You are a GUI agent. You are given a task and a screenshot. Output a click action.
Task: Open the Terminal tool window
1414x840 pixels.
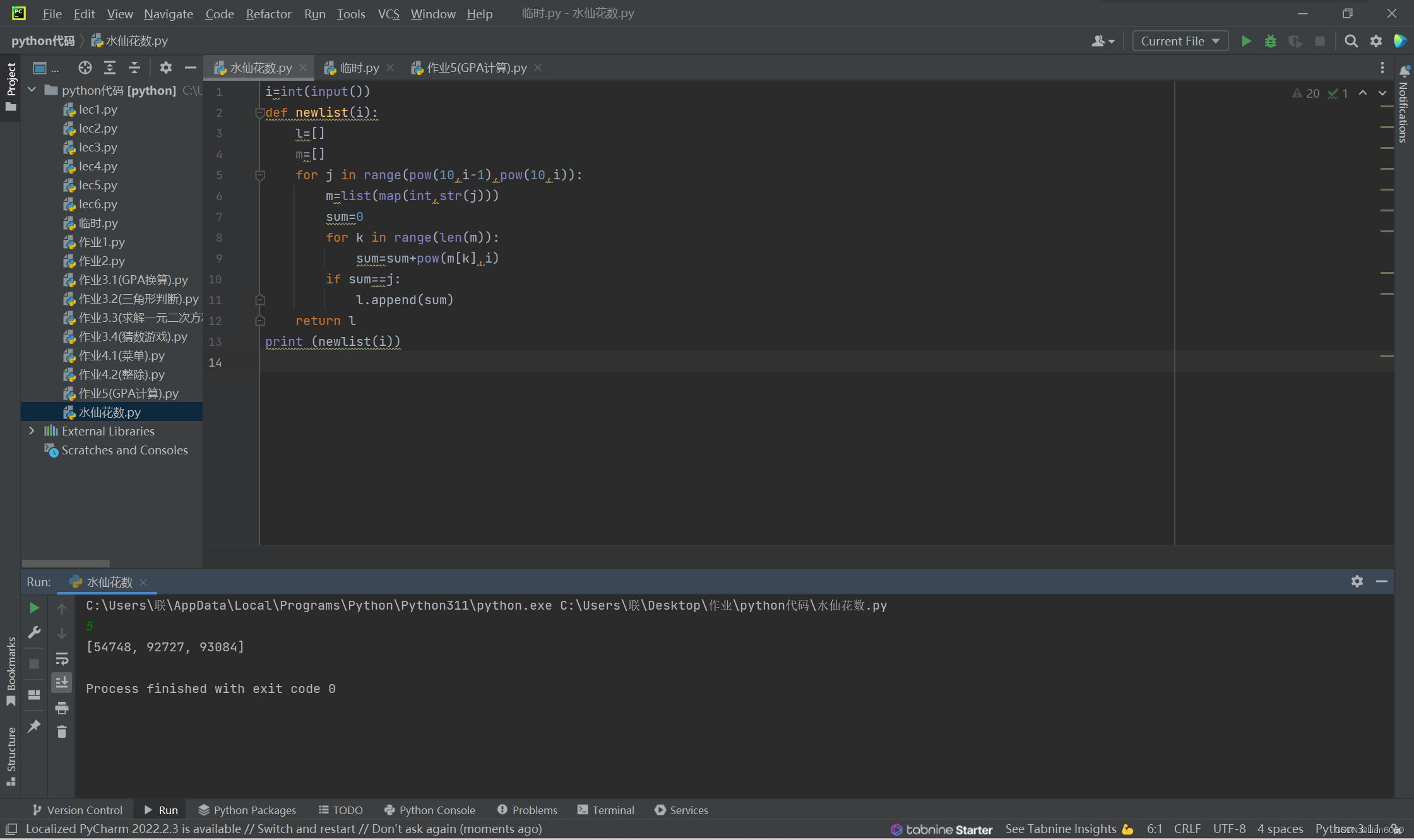pos(606,810)
